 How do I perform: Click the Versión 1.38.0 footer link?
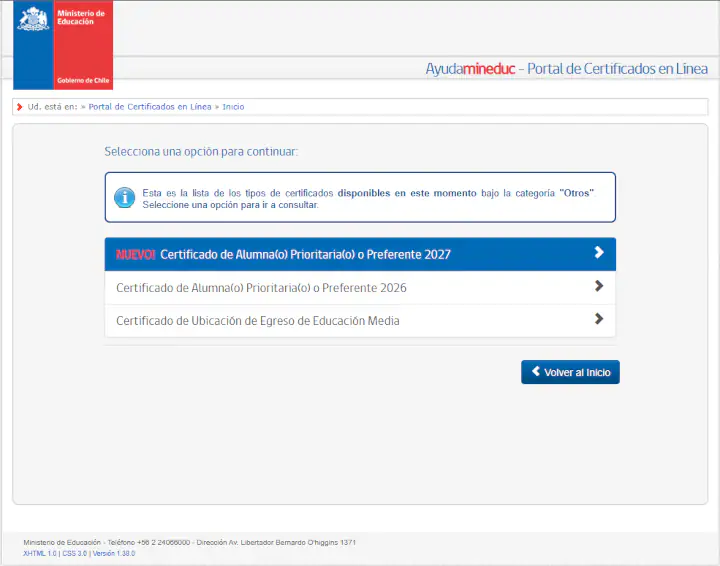114,554
